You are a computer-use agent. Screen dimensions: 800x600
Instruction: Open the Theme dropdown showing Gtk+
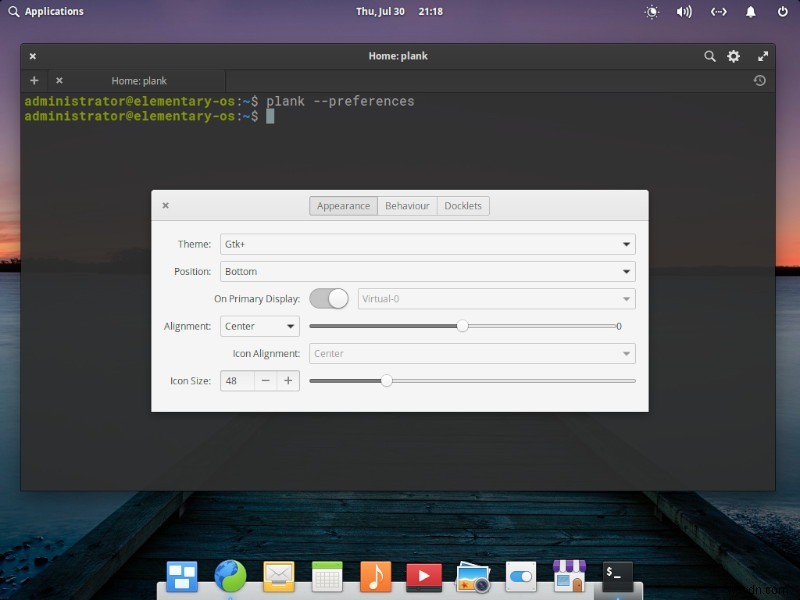point(427,243)
